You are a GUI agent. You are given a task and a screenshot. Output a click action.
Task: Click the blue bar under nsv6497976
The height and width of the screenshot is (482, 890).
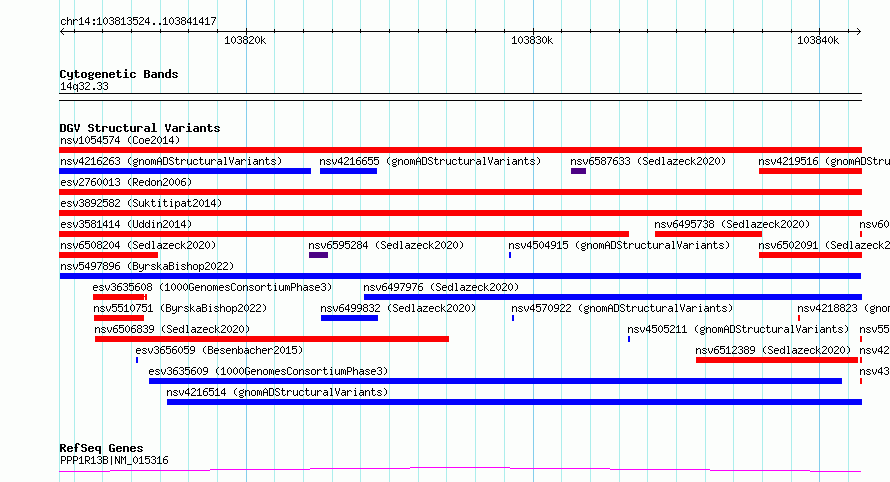[x=612, y=297]
